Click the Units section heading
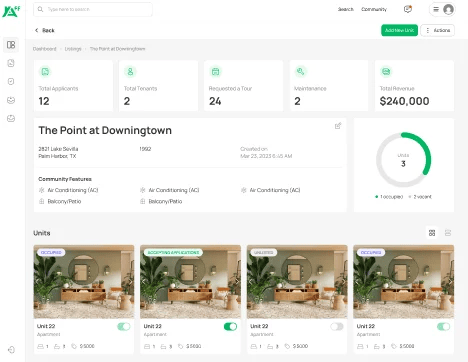This screenshot has height=362, width=468. 42,233
